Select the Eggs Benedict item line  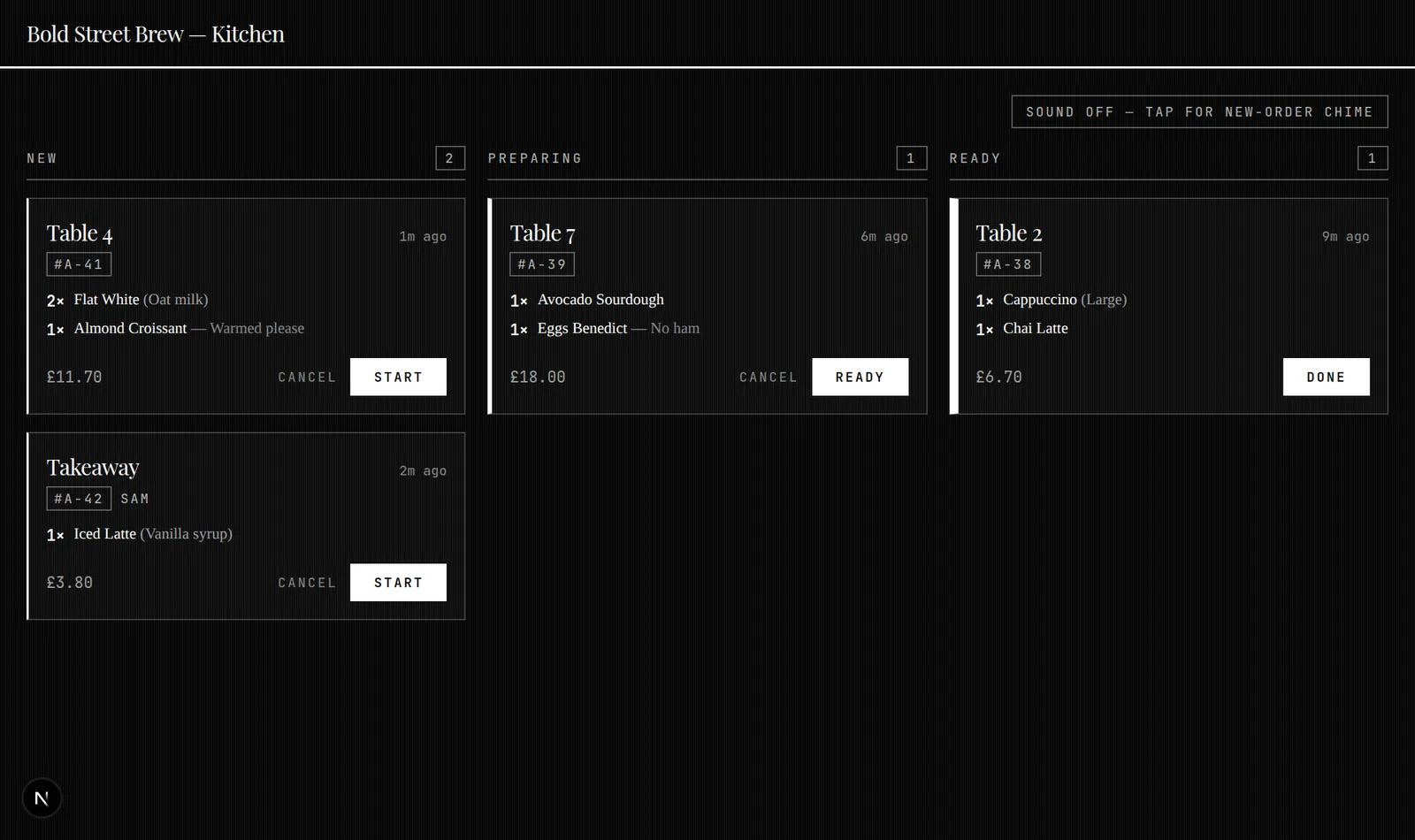(605, 328)
